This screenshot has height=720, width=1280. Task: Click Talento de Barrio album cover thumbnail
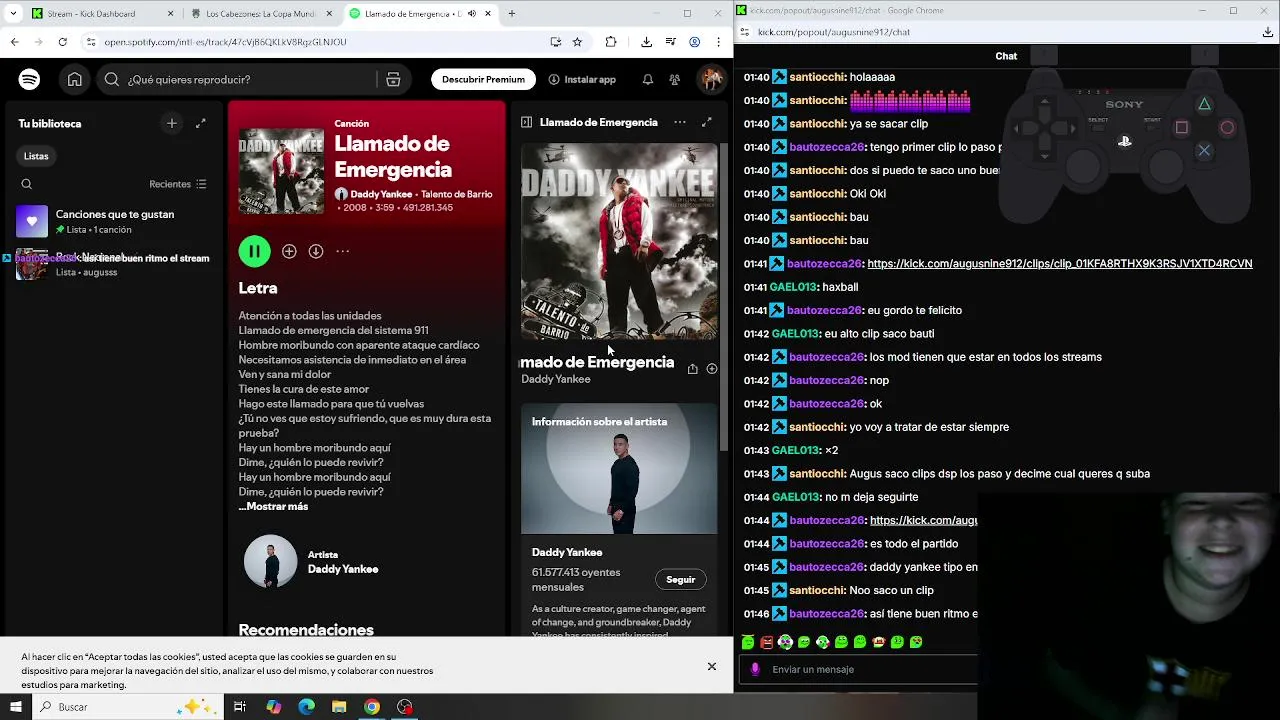pos(281,171)
